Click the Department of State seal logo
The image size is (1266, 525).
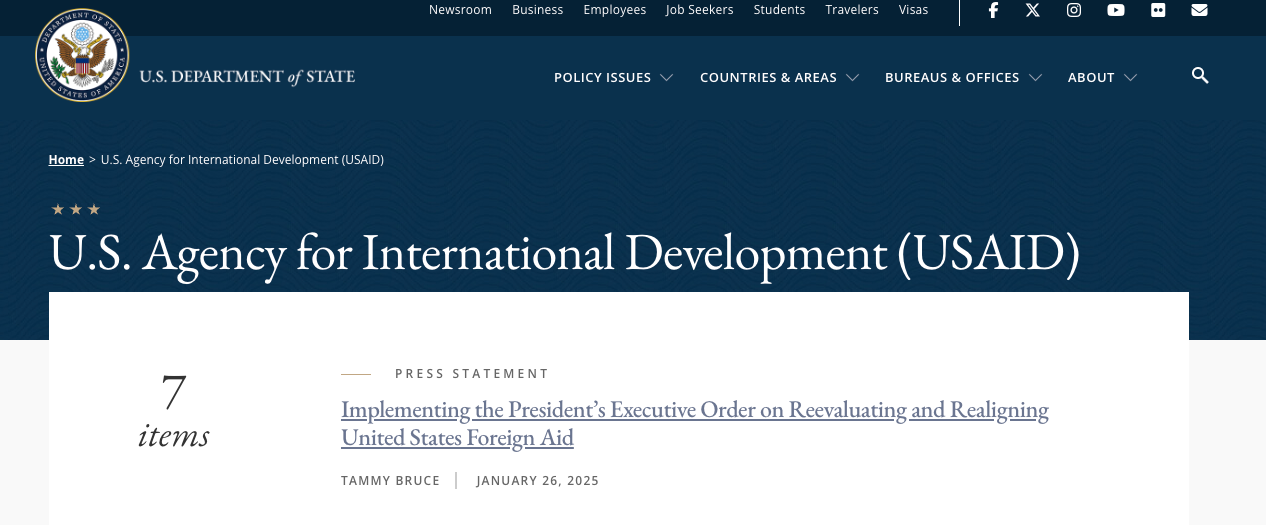pyautogui.click(x=82, y=55)
